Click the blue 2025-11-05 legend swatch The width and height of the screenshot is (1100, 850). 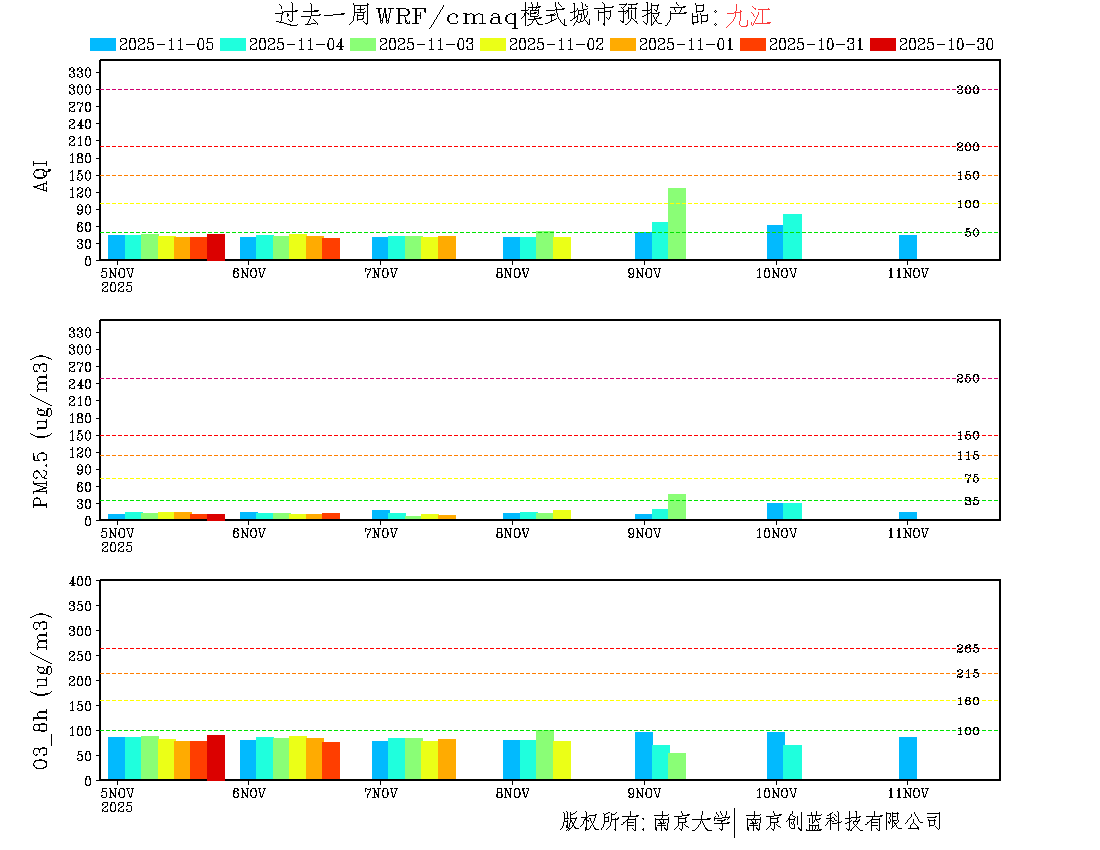(x=103, y=44)
